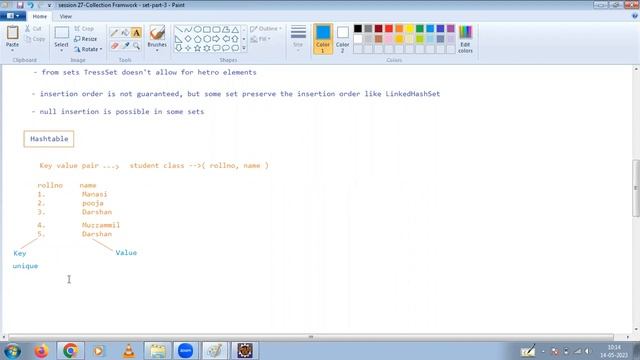
Task: Choose the Right triangle shape
Action: 179,39
